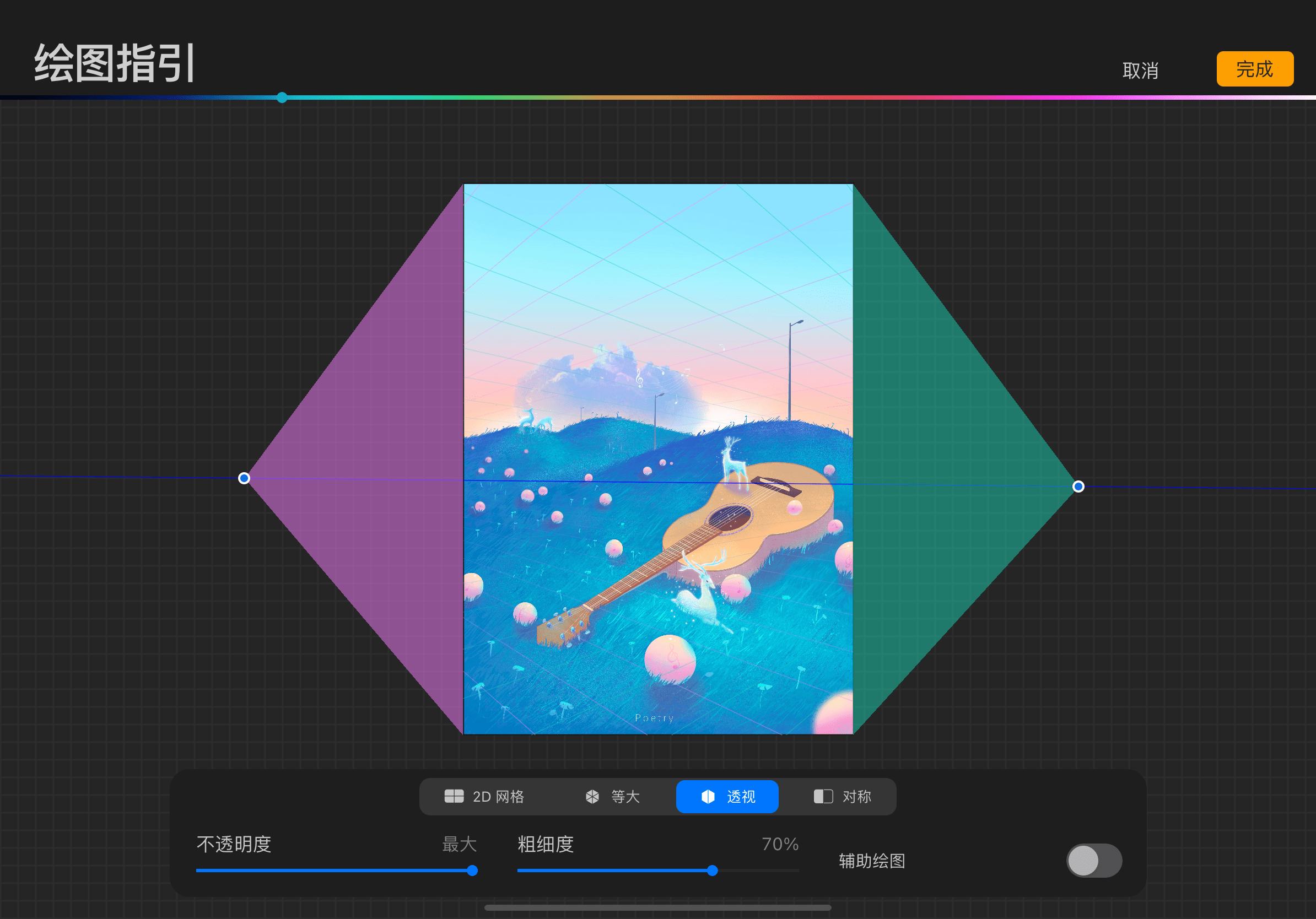Click the 2D grid icon

point(454,796)
